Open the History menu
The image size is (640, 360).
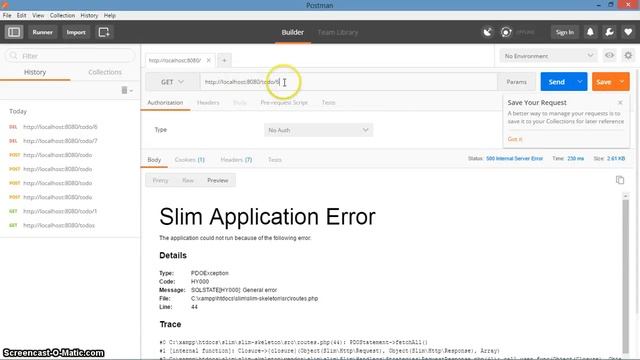89,16
